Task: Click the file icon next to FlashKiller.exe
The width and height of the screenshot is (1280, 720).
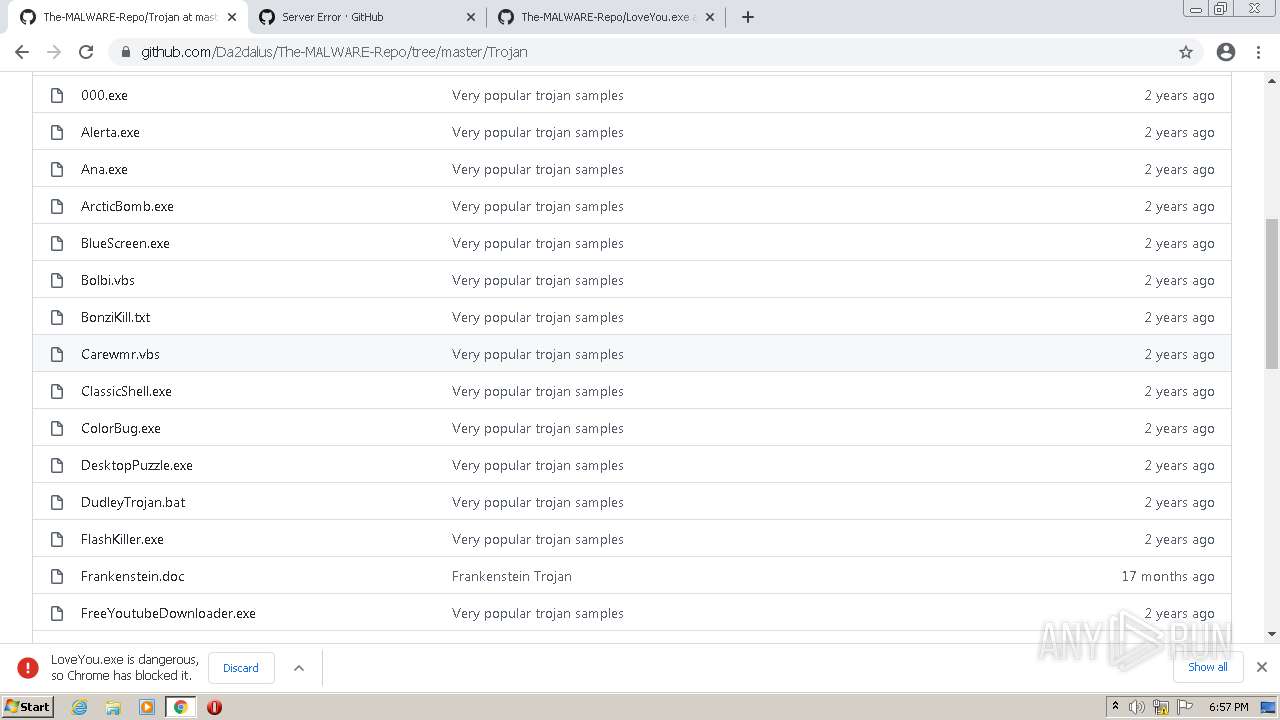Action: (57, 539)
